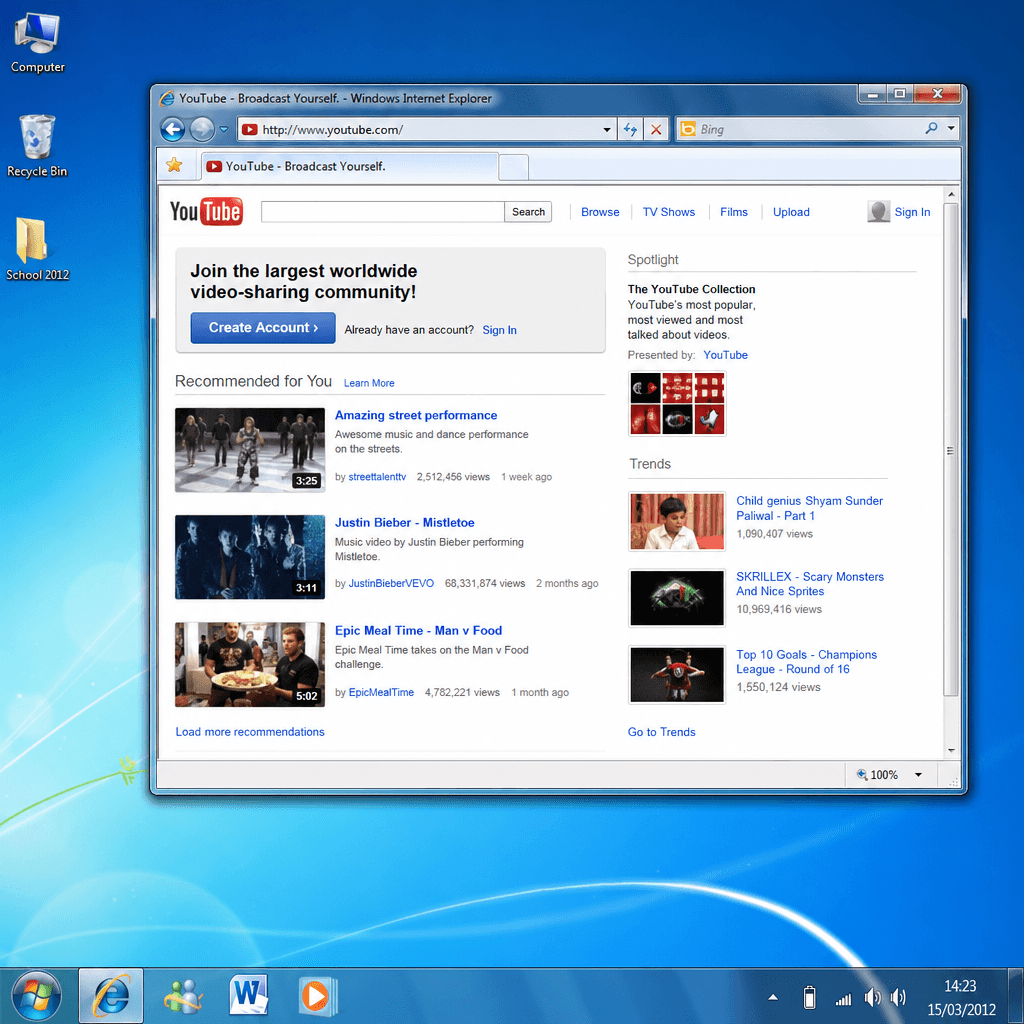Click Sign In beside Already have an account

tap(499, 330)
